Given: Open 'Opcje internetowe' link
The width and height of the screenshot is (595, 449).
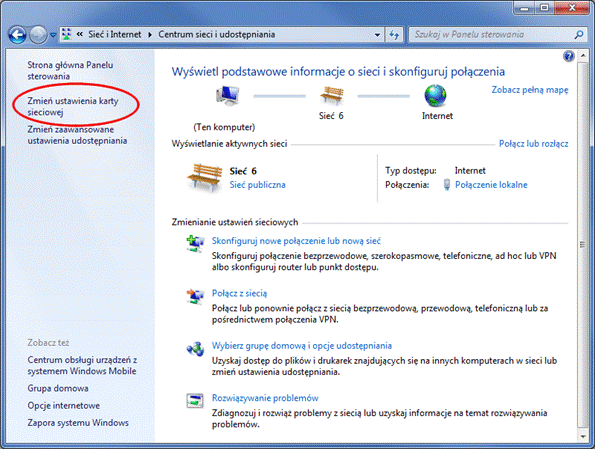Looking at the screenshot, I should click(63, 406).
